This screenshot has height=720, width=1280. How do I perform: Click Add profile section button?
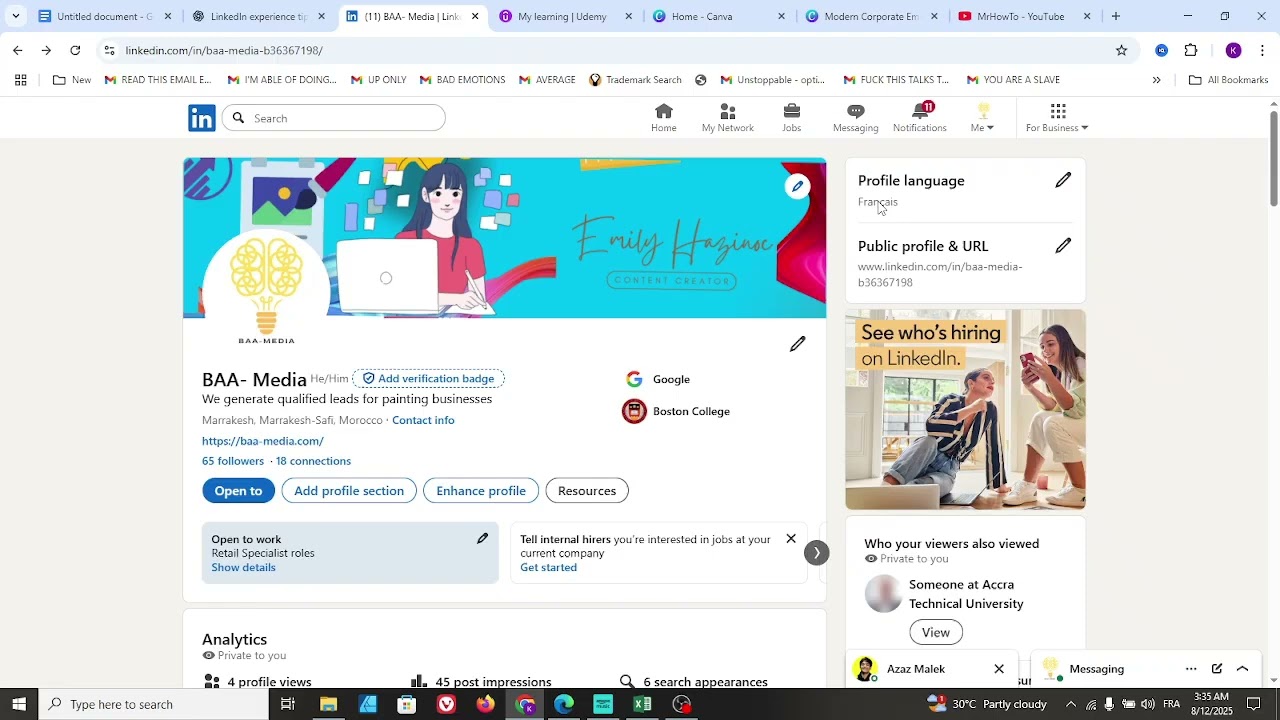(x=349, y=491)
